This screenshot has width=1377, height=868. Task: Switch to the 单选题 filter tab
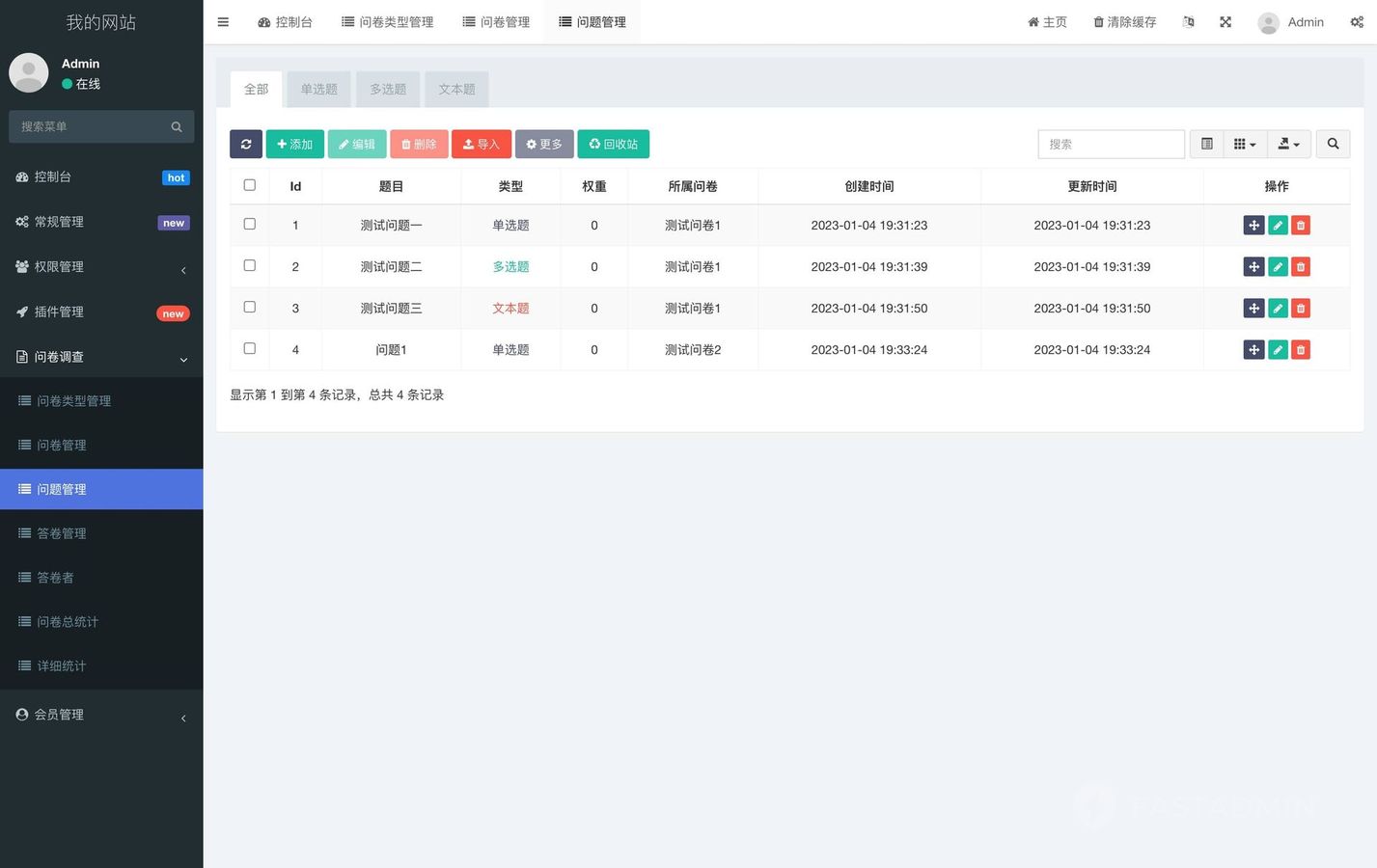tap(318, 90)
